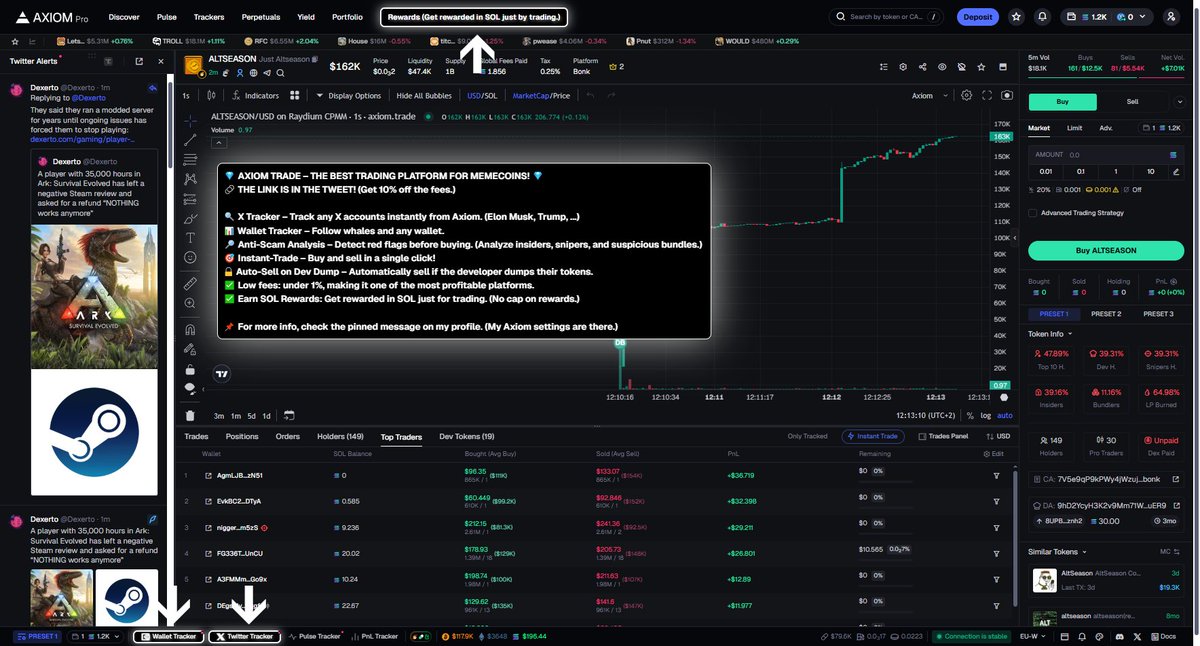Open the Positions tab
The width and height of the screenshot is (1200, 646).
pyautogui.click(x=242, y=437)
